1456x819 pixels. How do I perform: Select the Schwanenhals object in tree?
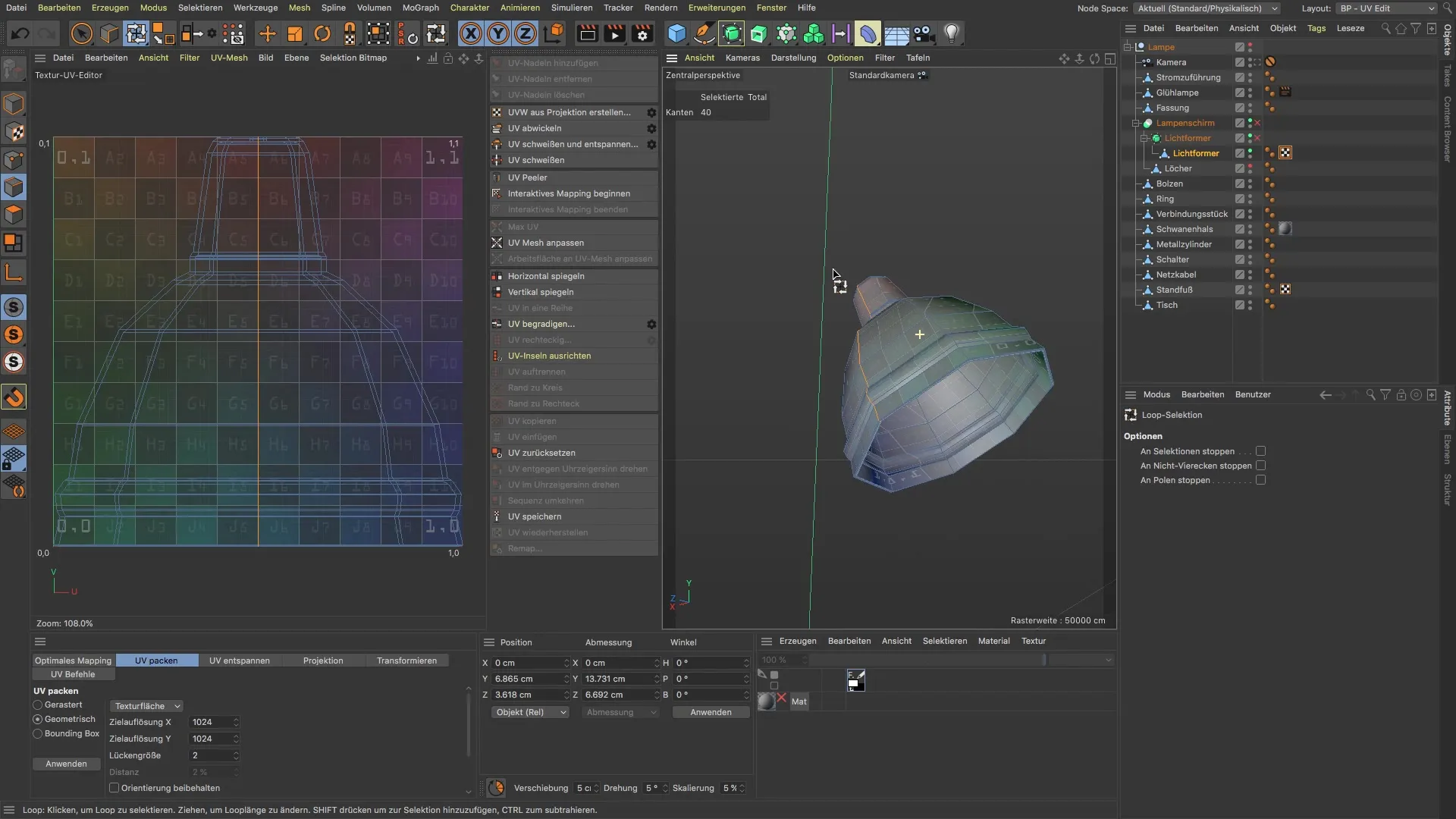coord(1184,229)
